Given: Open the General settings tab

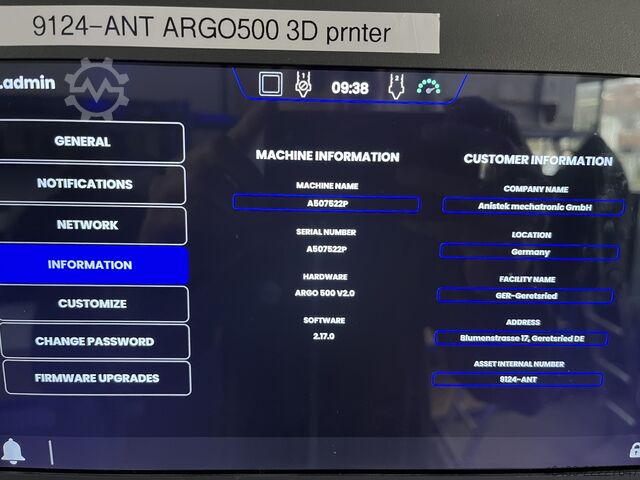Looking at the screenshot, I should click(x=91, y=142).
